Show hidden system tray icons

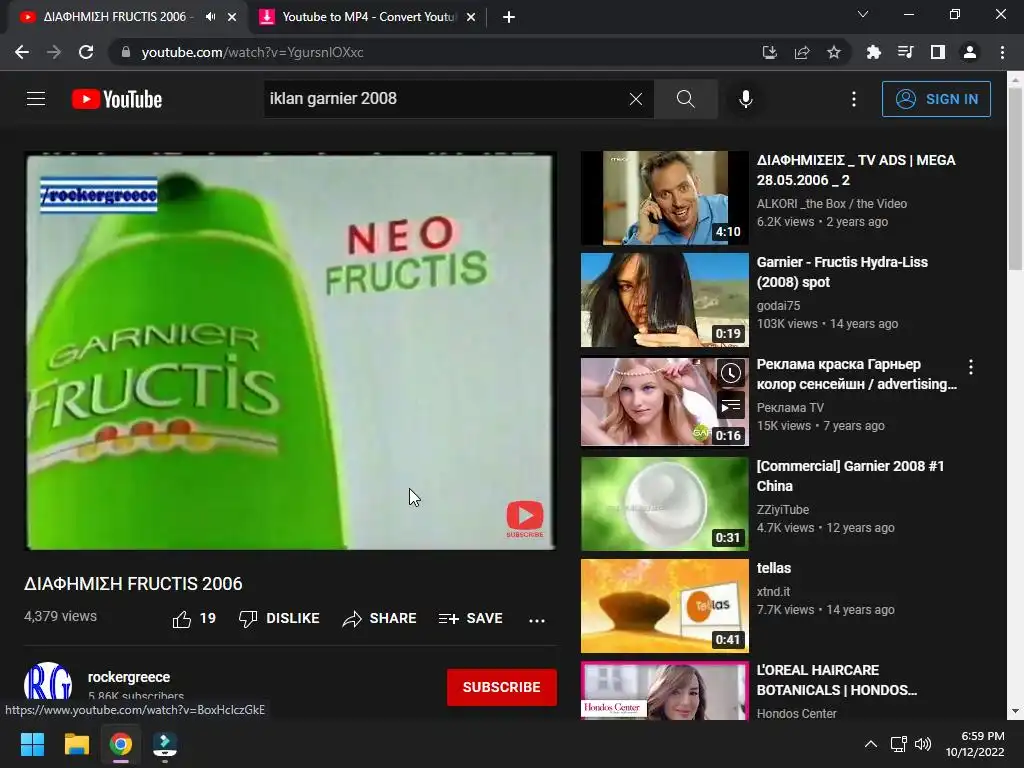(871, 744)
